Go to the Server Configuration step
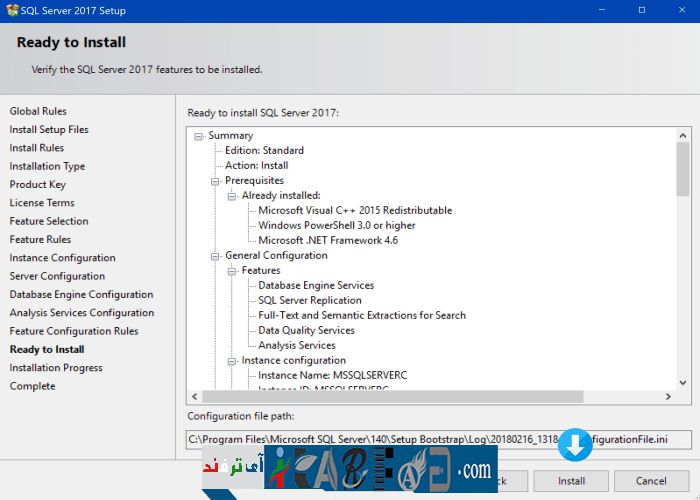Image resolution: width=700 pixels, height=500 pixels. click(57, 276)
